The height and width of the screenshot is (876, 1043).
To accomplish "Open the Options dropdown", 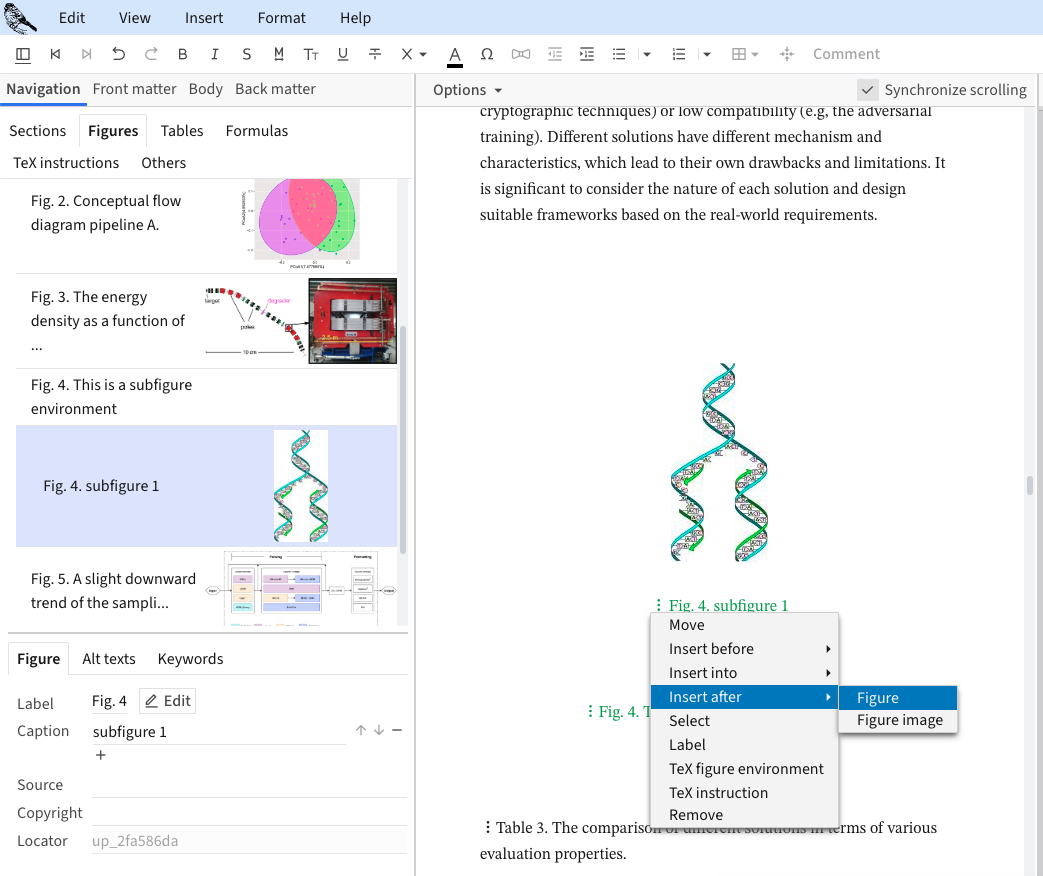I will click(x=467, y=90).
